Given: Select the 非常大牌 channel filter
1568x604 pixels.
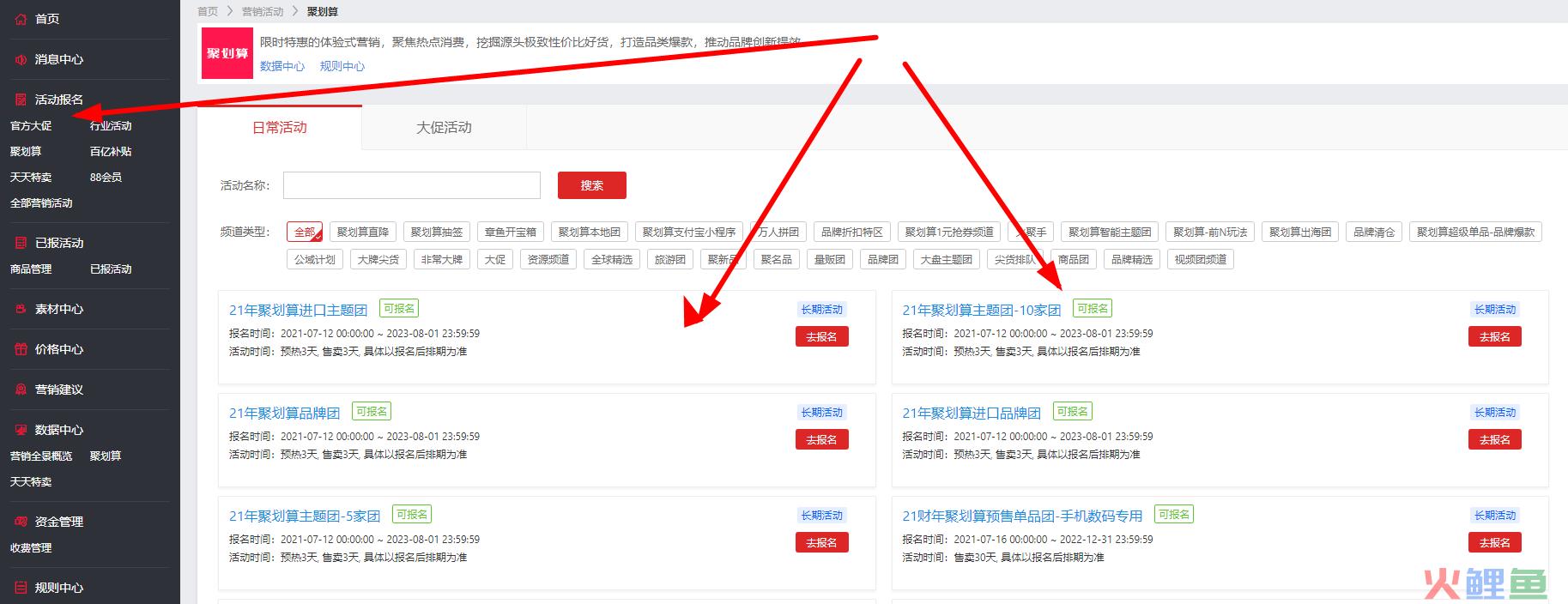Looking at the screenshot, I should point(442,259).
